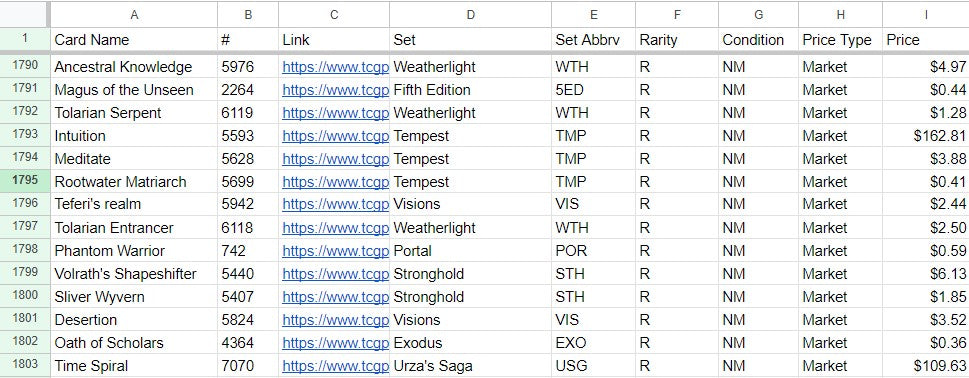Open the Intuition row's tcgplayer link
969x378 pixels.
336,136
